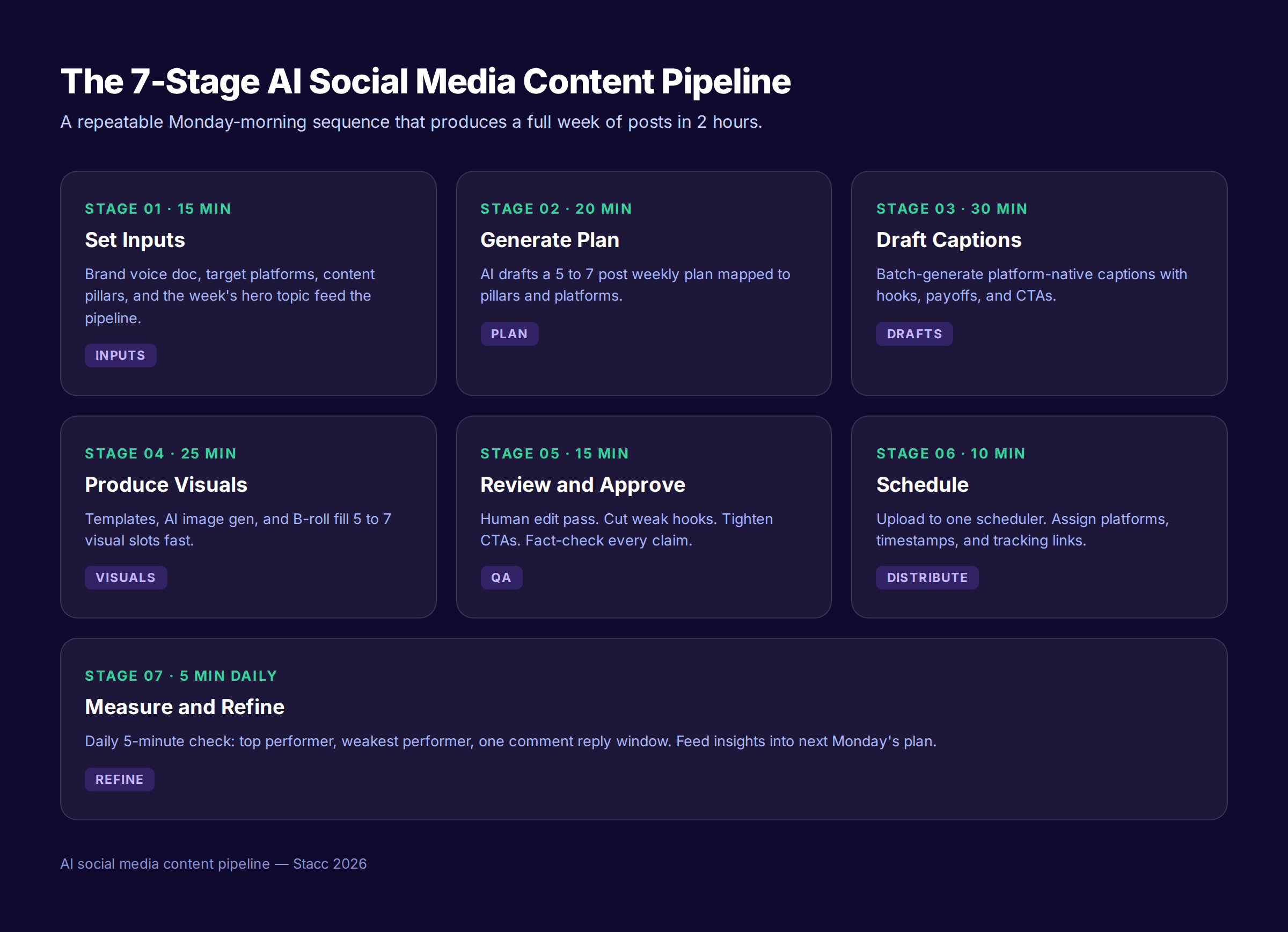This screenshot has height=932, width=1288.
Task: Click the DISTRIBUTE tag
Action: (x=927, y=577)
